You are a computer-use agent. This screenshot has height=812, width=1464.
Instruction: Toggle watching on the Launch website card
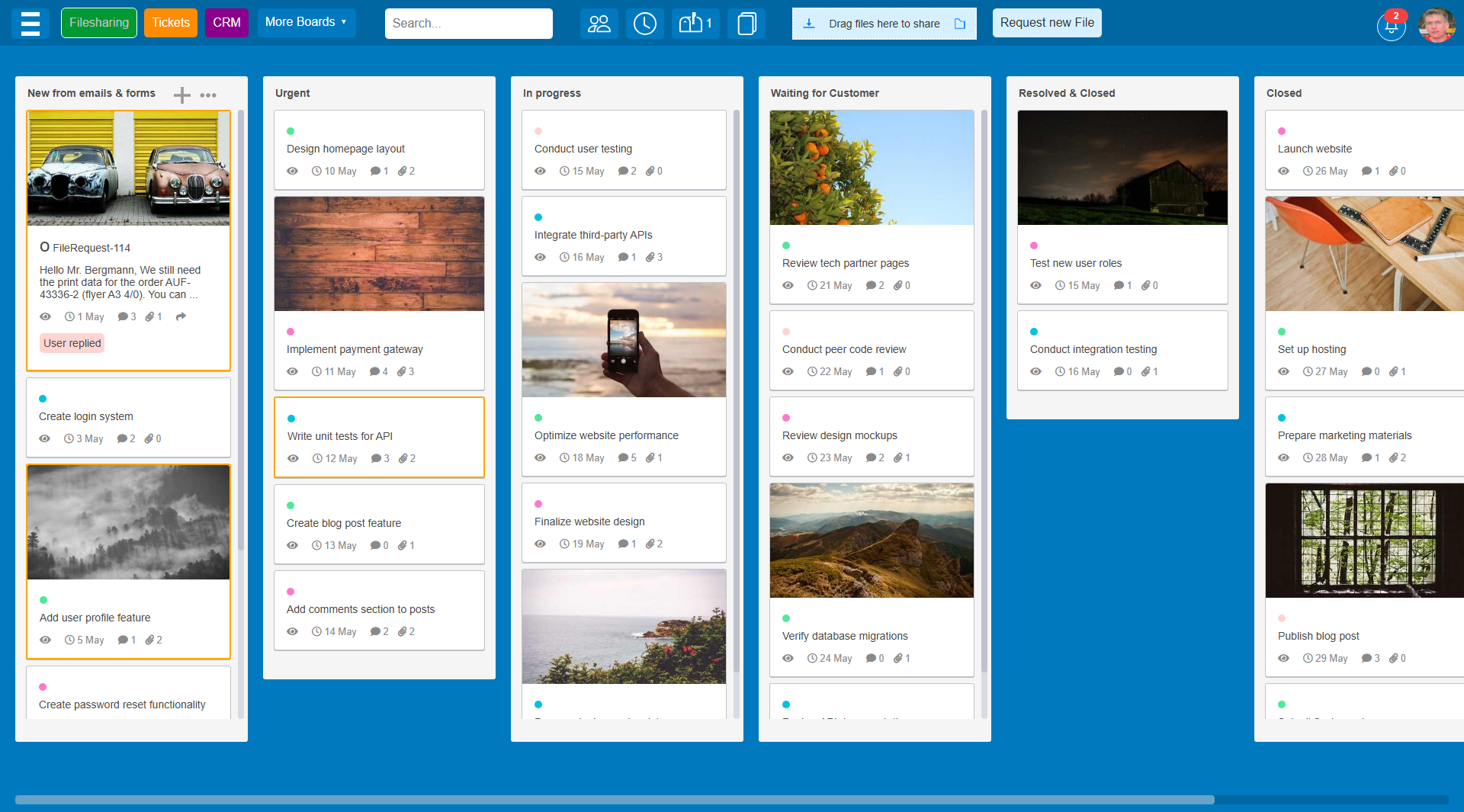pos(1283,171)
